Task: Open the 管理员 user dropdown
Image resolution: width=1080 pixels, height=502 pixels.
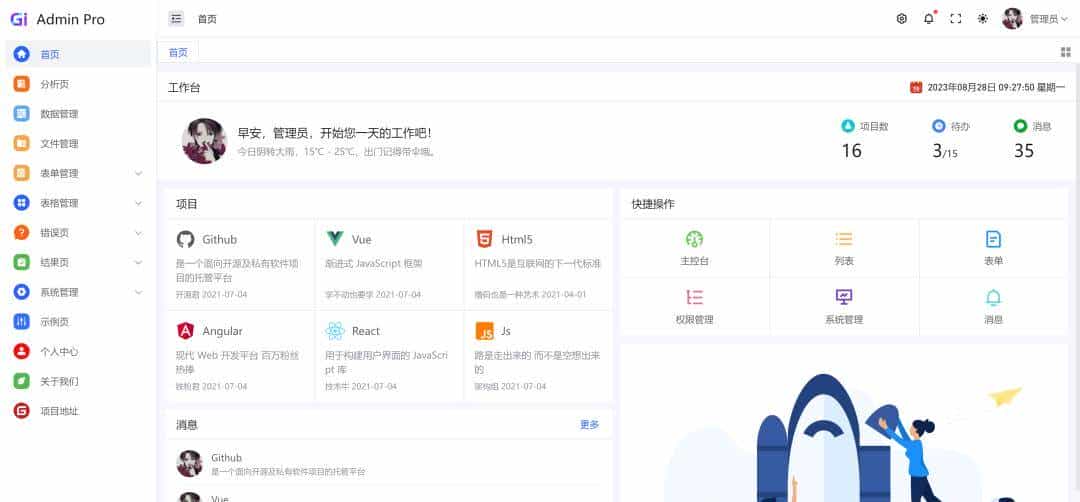Action: (x=1048, y=19)
